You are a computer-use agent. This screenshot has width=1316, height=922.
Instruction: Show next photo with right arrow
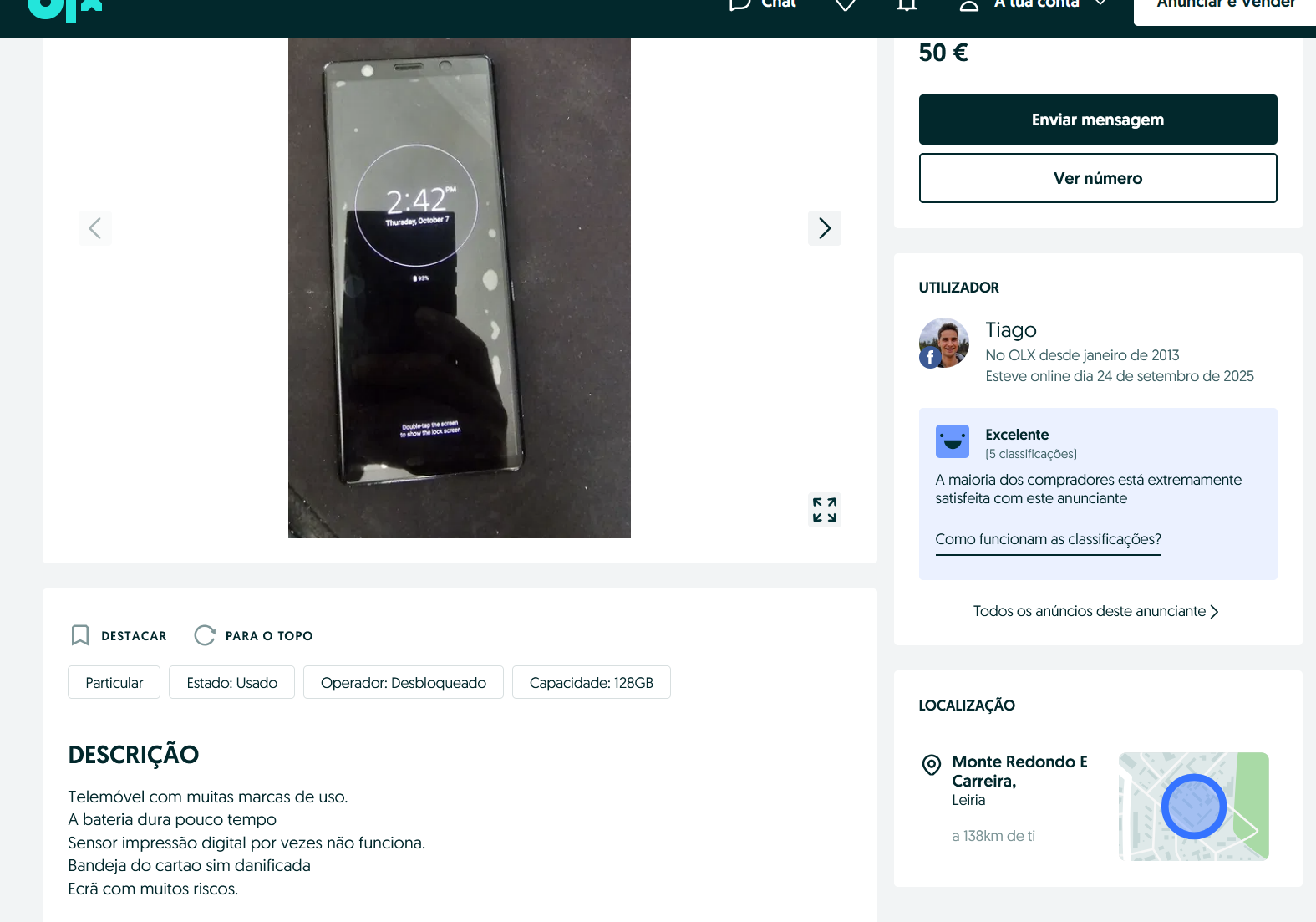tap(824, 228)
